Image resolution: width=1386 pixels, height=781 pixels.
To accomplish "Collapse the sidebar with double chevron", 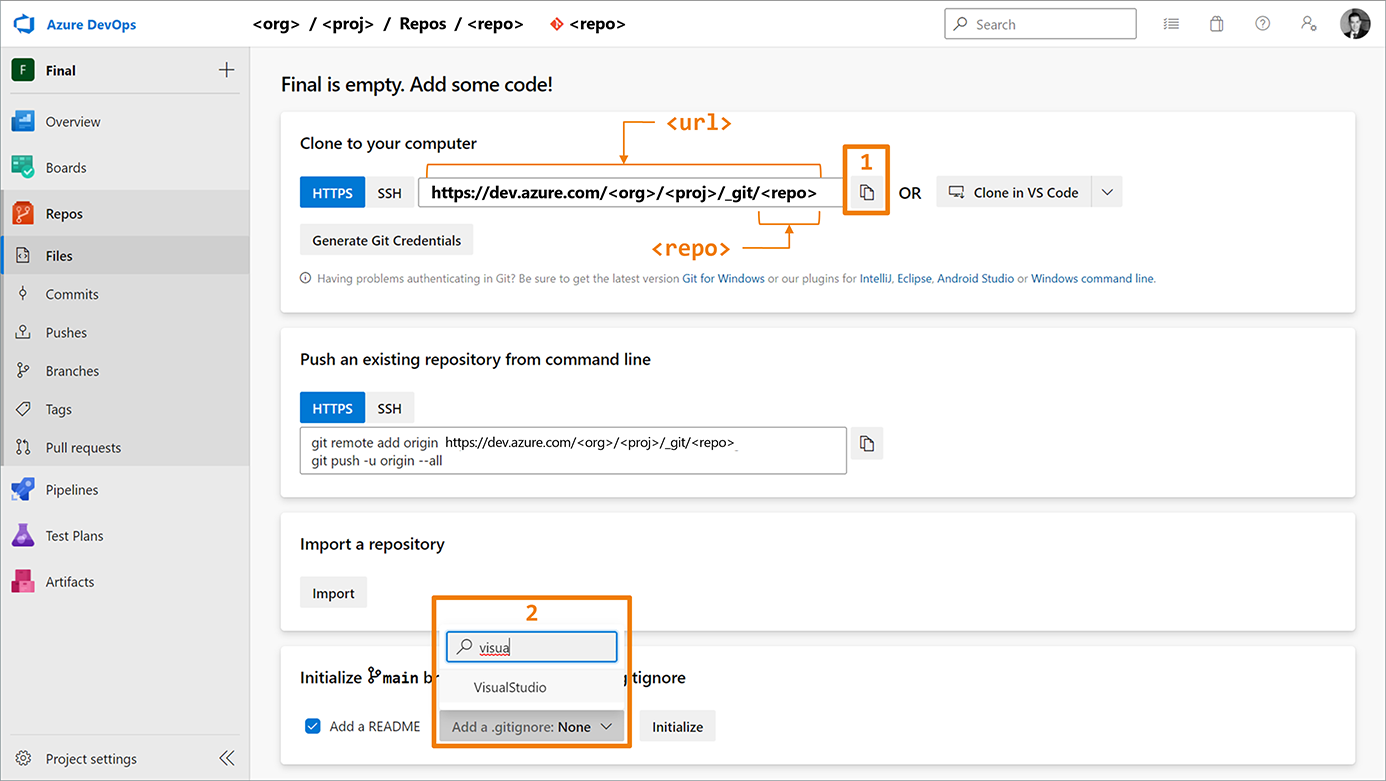I will coord(227,758).
